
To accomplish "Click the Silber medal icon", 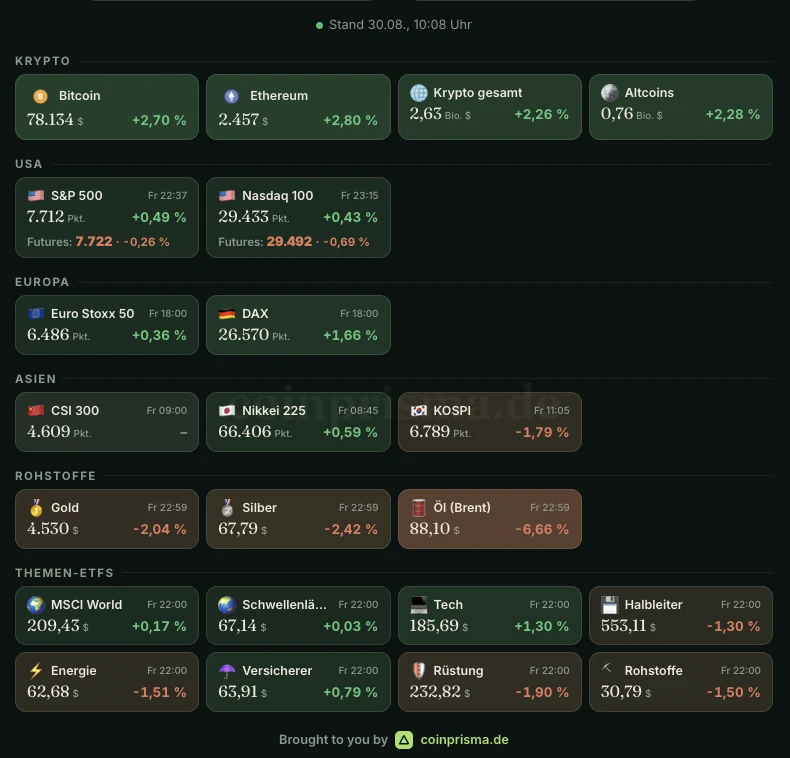I will (227, 508).
